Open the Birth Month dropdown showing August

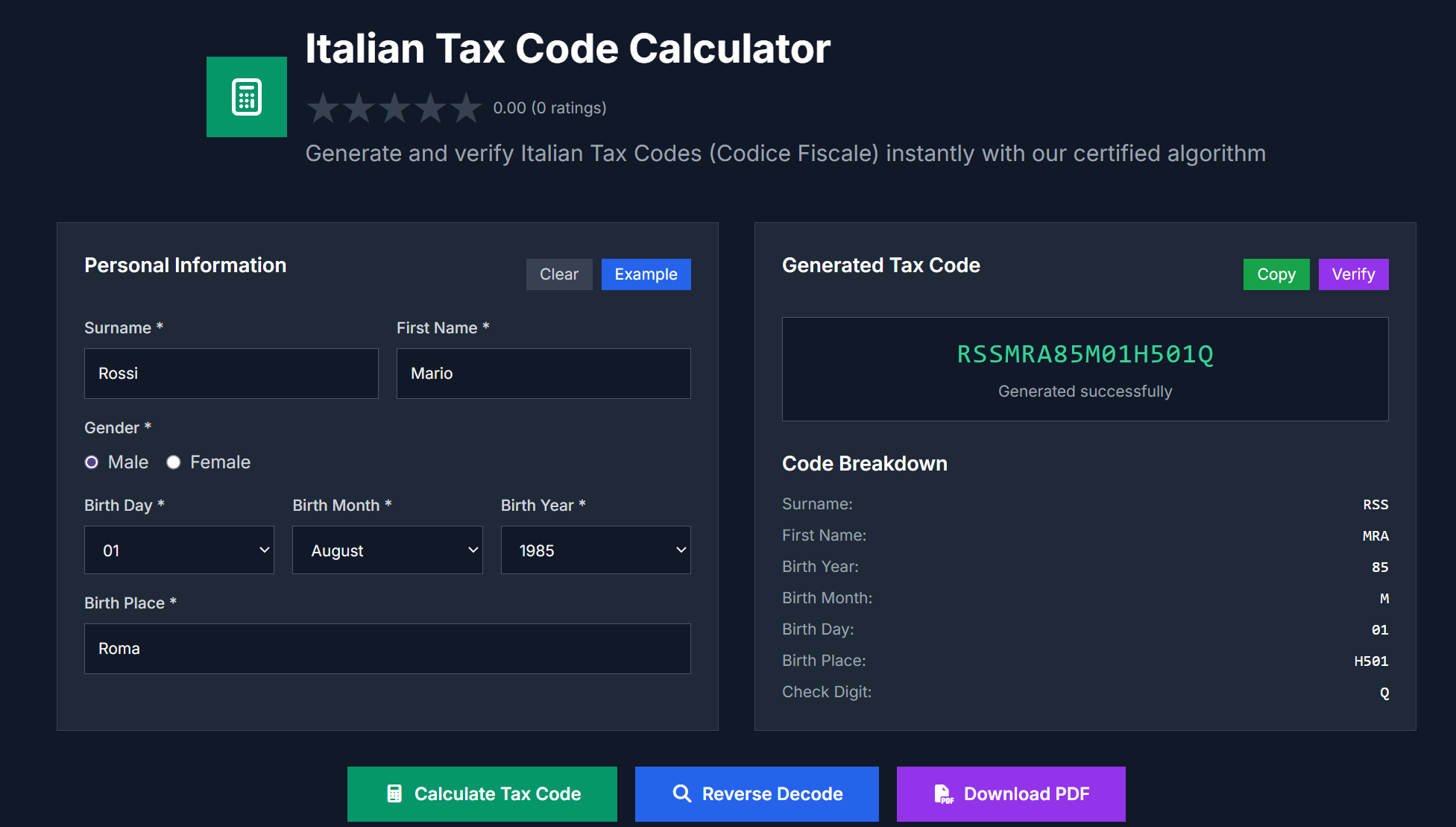387,550
